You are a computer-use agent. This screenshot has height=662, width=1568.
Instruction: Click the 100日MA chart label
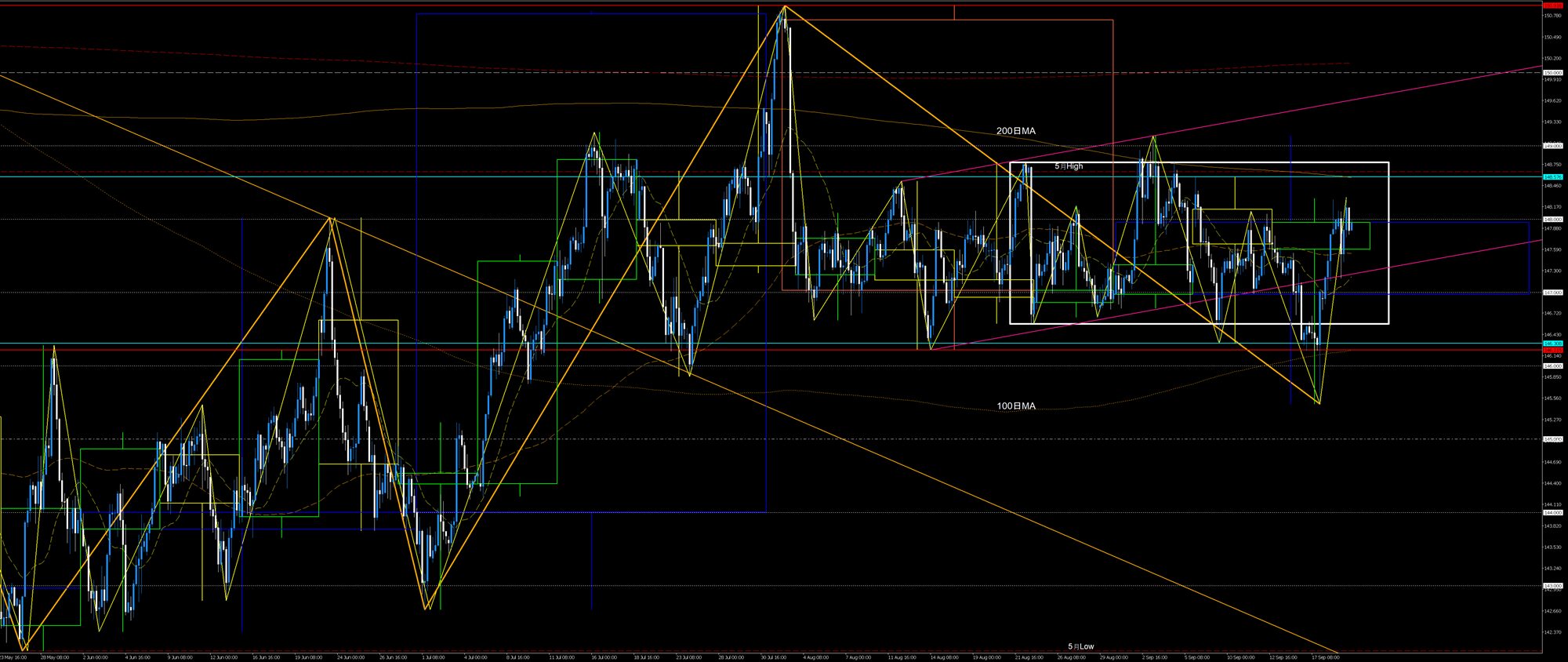(x=1016, y=406)
